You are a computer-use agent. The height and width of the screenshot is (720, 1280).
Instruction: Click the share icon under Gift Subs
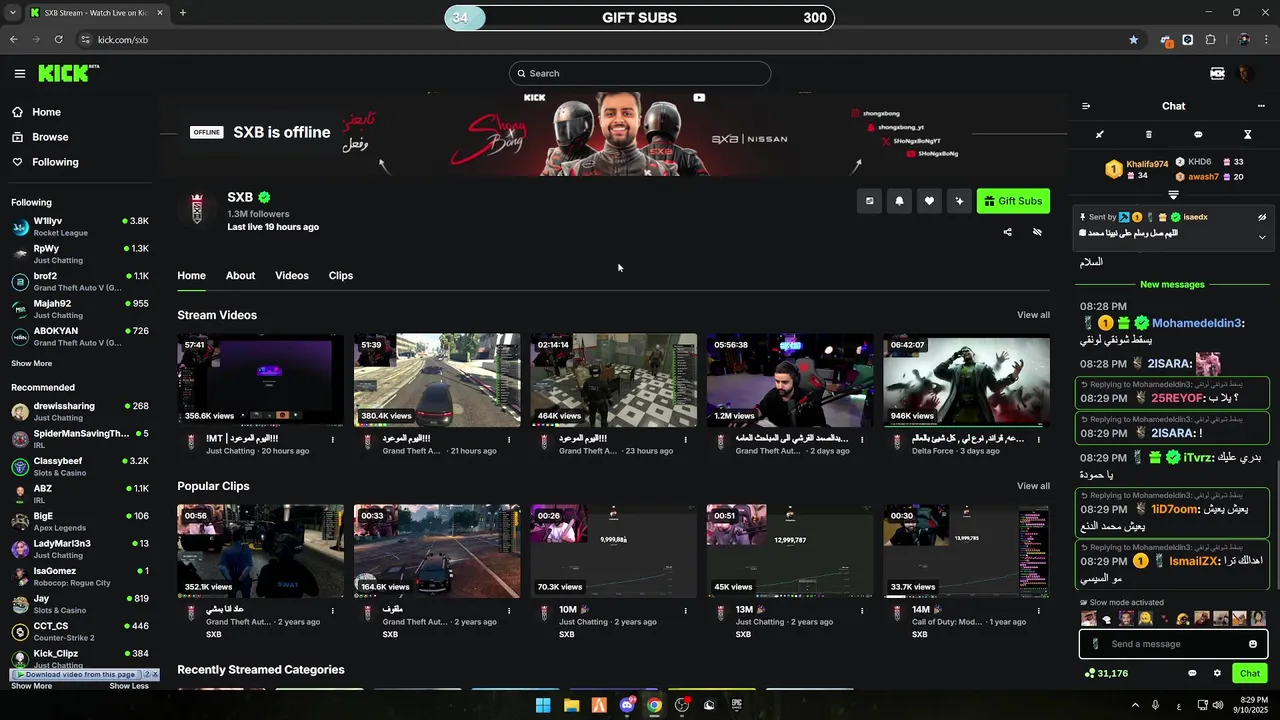pyautogui.click(x=1007, y=232)
